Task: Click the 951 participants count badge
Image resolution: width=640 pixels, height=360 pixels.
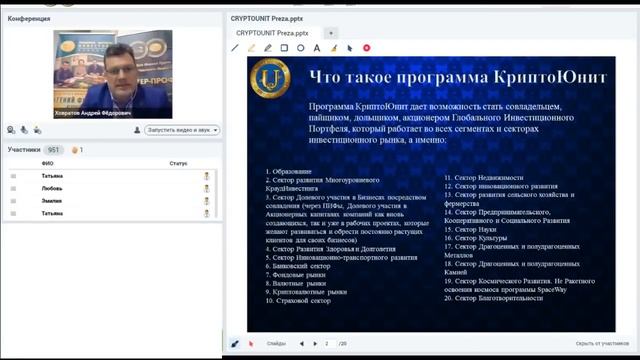Action: tap(53, 150)
